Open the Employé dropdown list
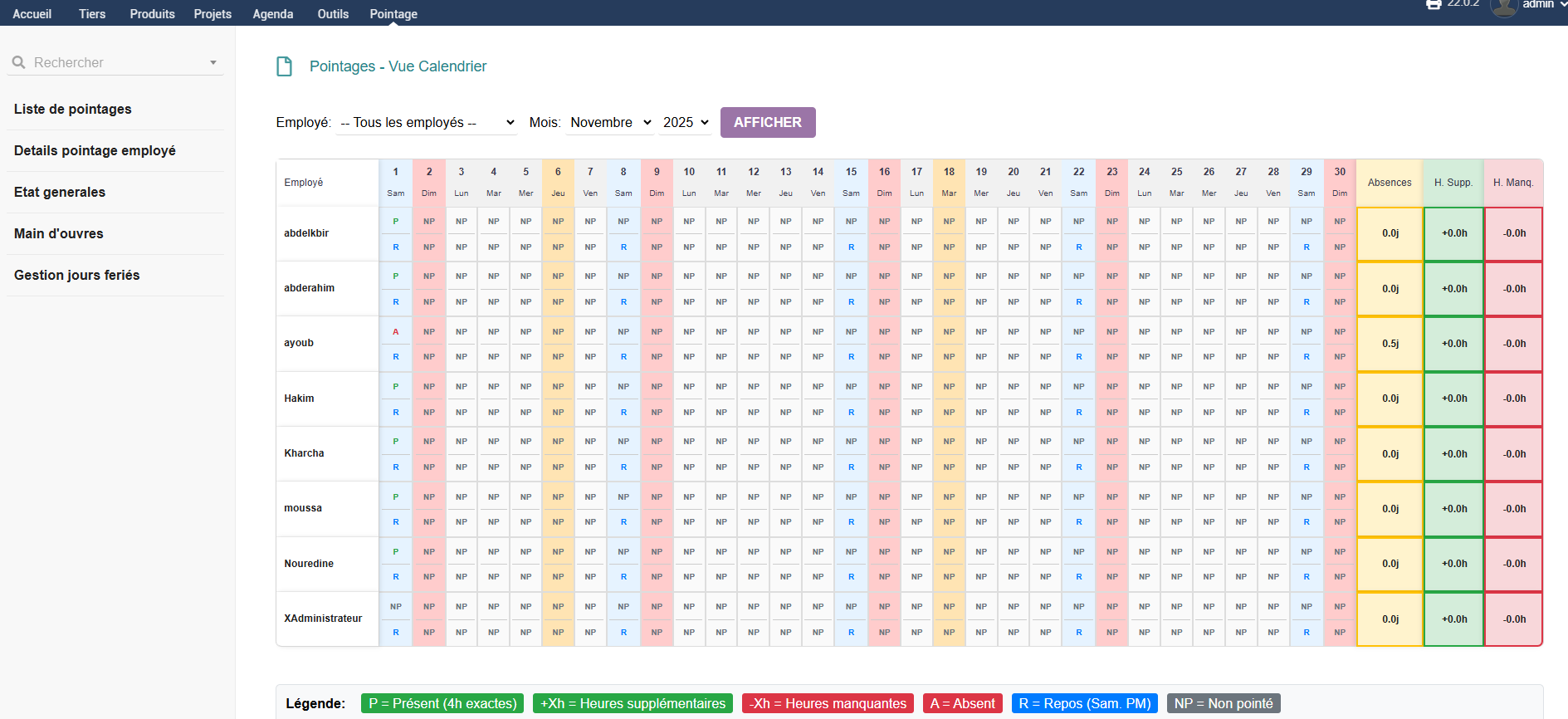The height and width of the screenshot is (719, 1568). click(427, 123)
